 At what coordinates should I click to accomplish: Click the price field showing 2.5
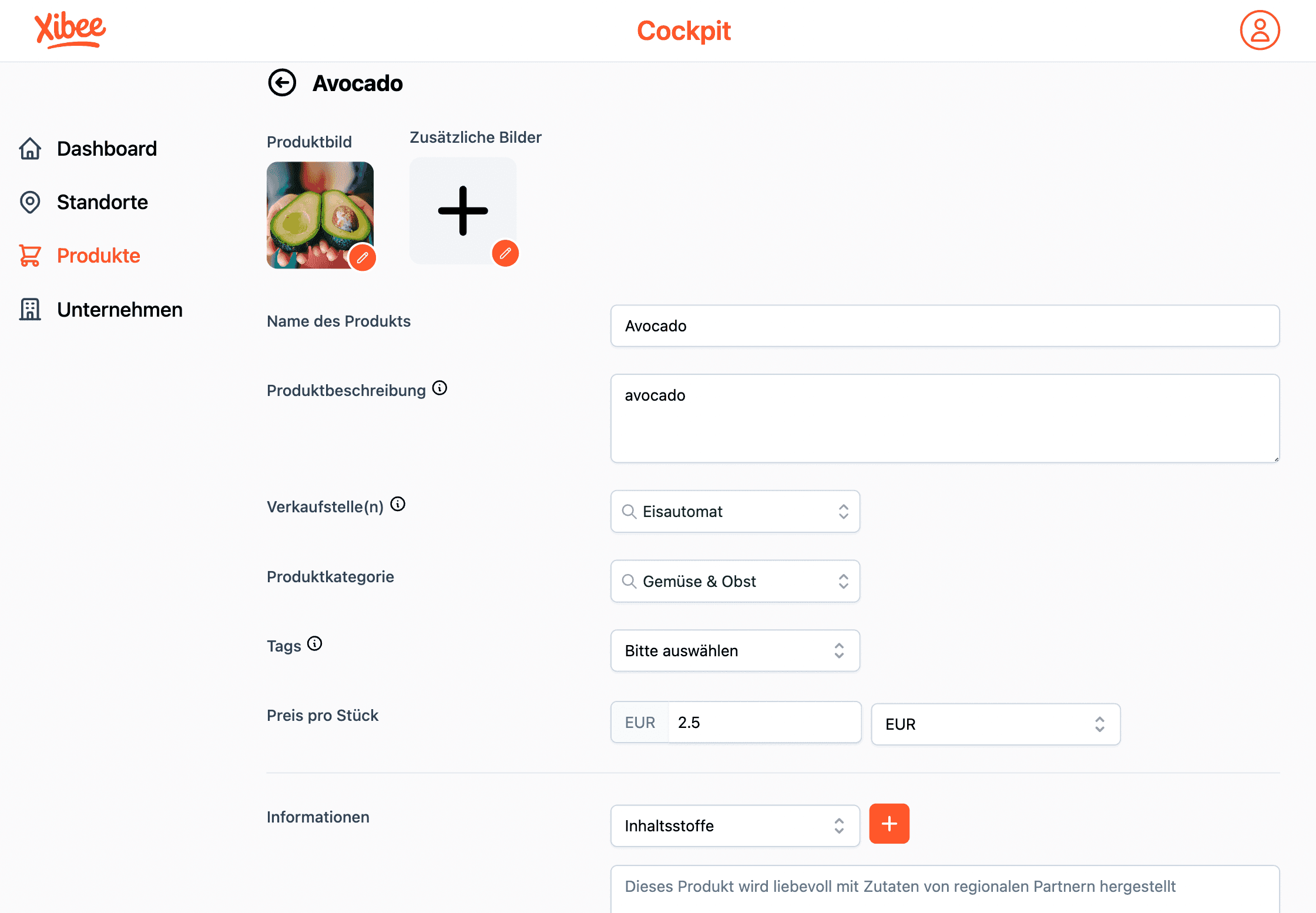tap(764, 723)
